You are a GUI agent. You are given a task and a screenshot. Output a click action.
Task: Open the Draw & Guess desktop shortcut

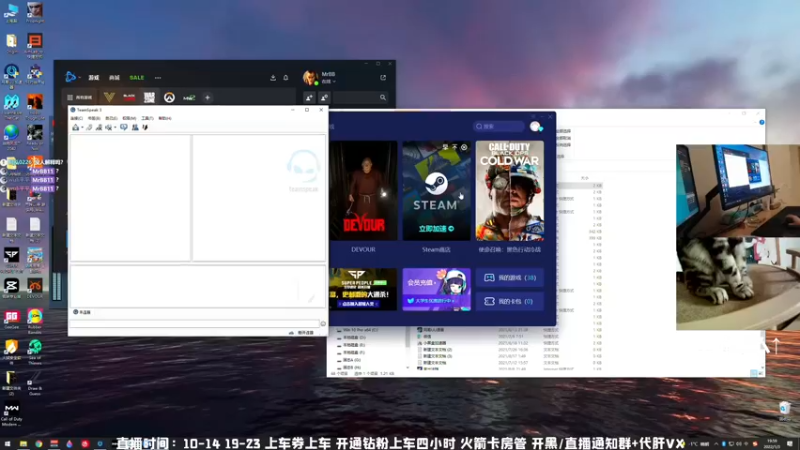click(35, 384)
